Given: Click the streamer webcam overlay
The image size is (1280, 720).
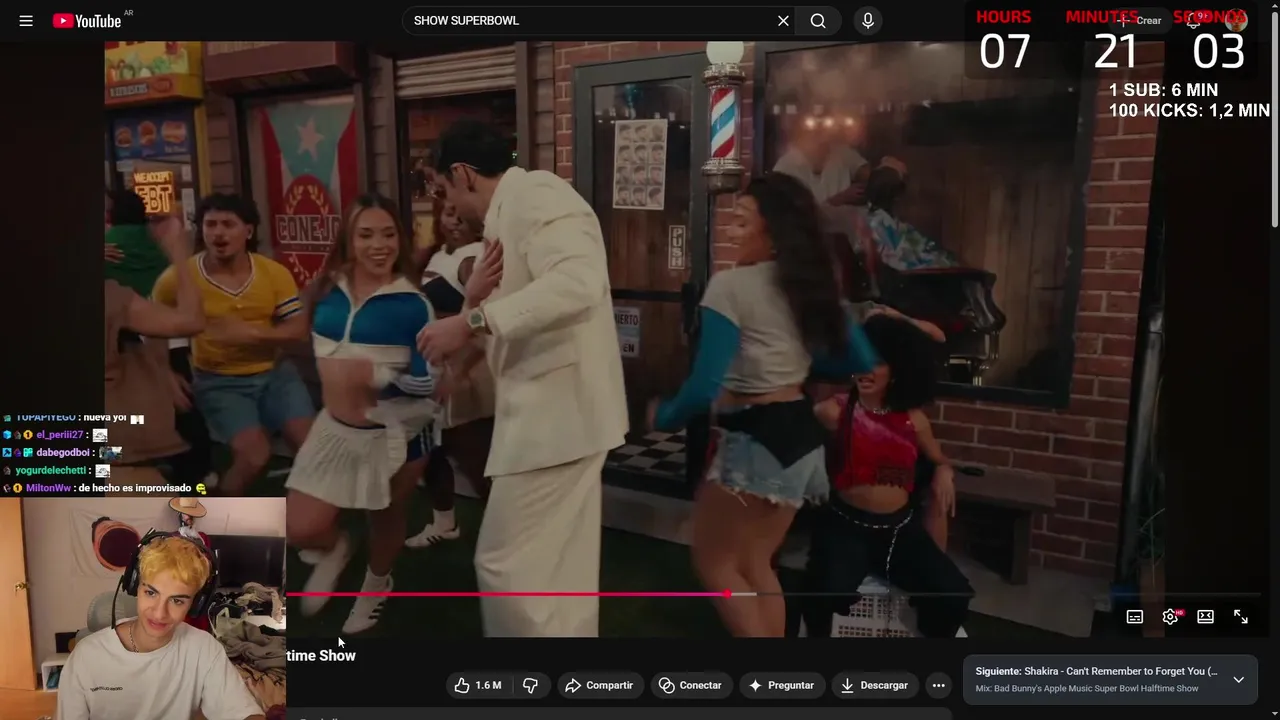Looking at the screenshot, I should (143, 609).
